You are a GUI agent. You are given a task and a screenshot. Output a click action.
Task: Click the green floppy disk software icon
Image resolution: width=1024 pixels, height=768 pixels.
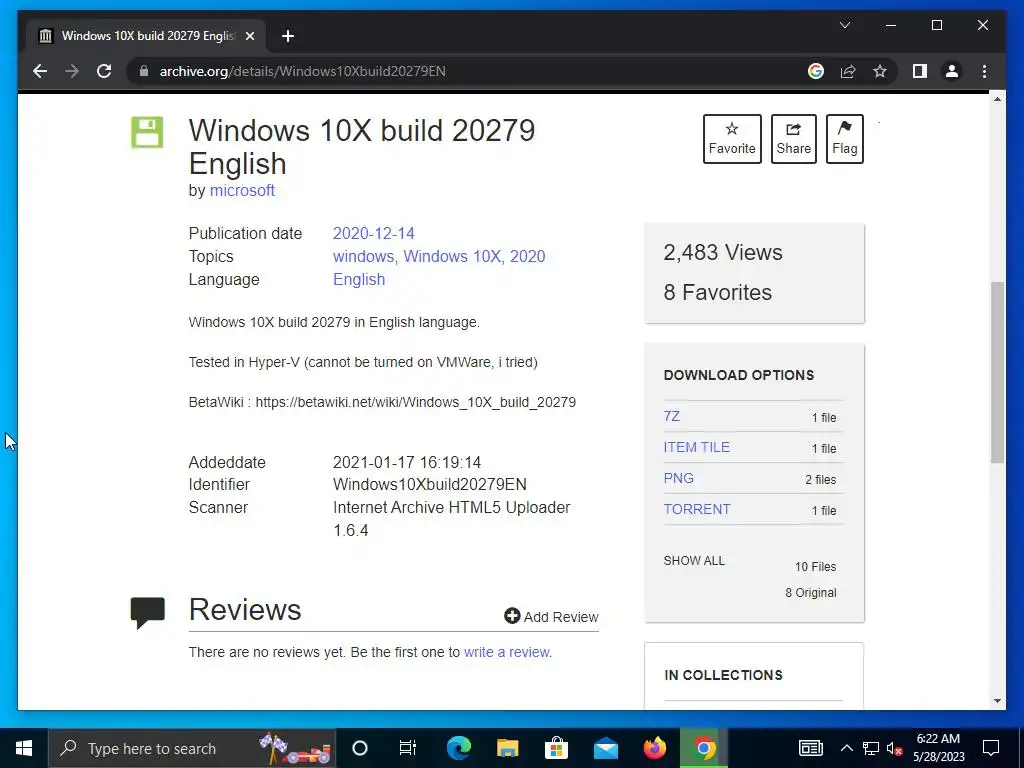(x=147, y=133)
